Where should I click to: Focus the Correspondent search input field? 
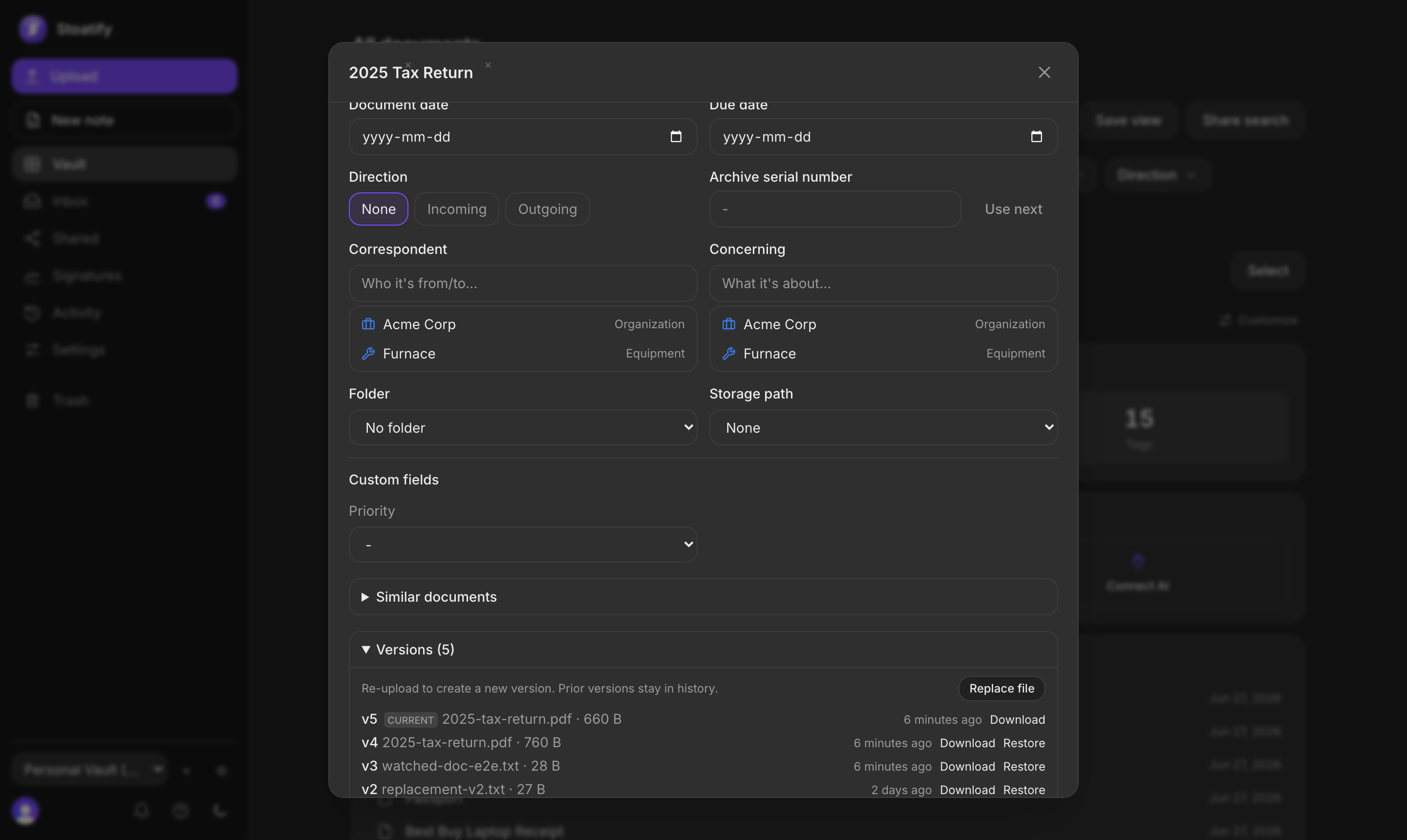[x=523, y=283]
